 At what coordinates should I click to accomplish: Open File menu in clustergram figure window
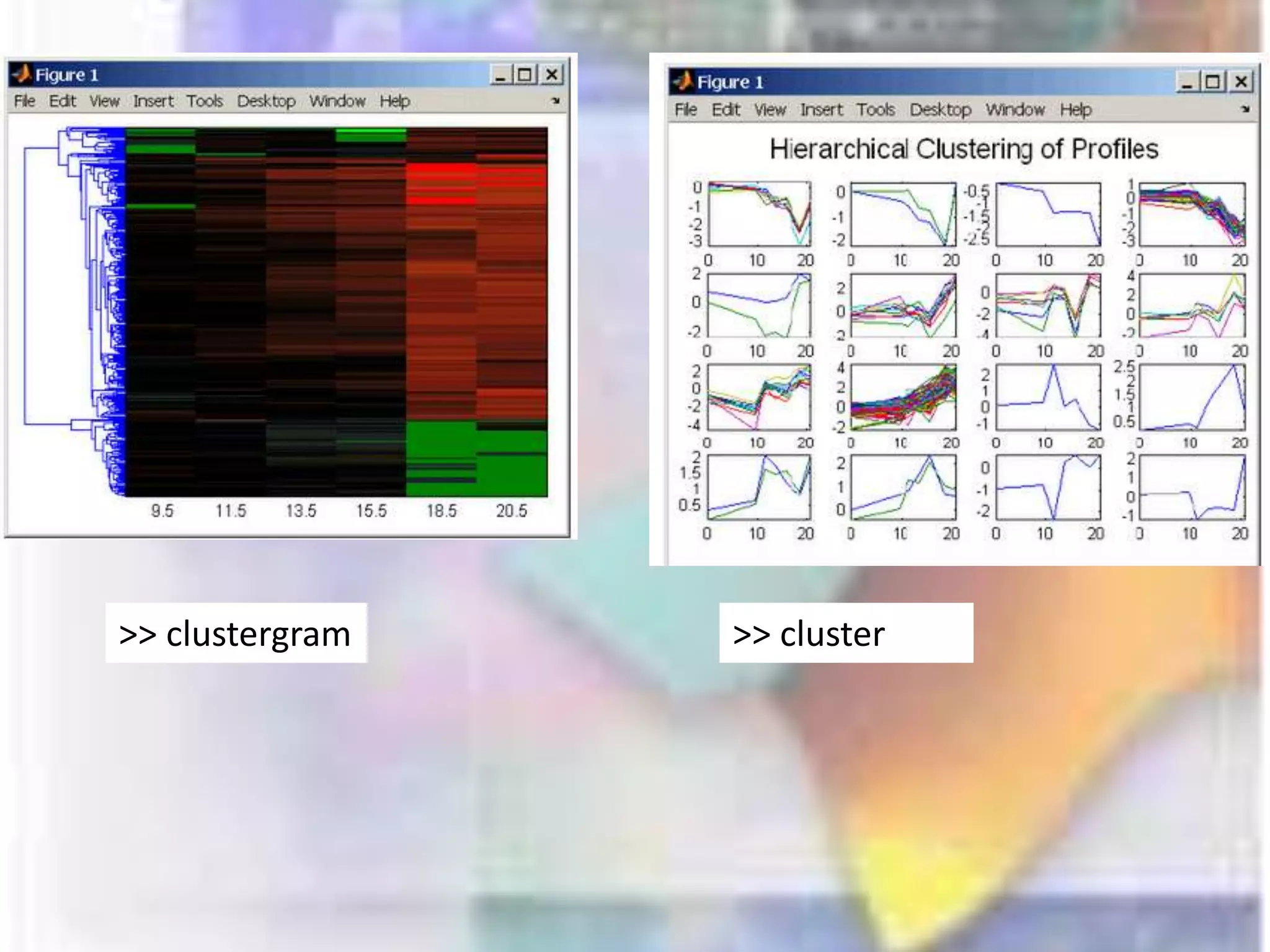[x=25, y=101]
